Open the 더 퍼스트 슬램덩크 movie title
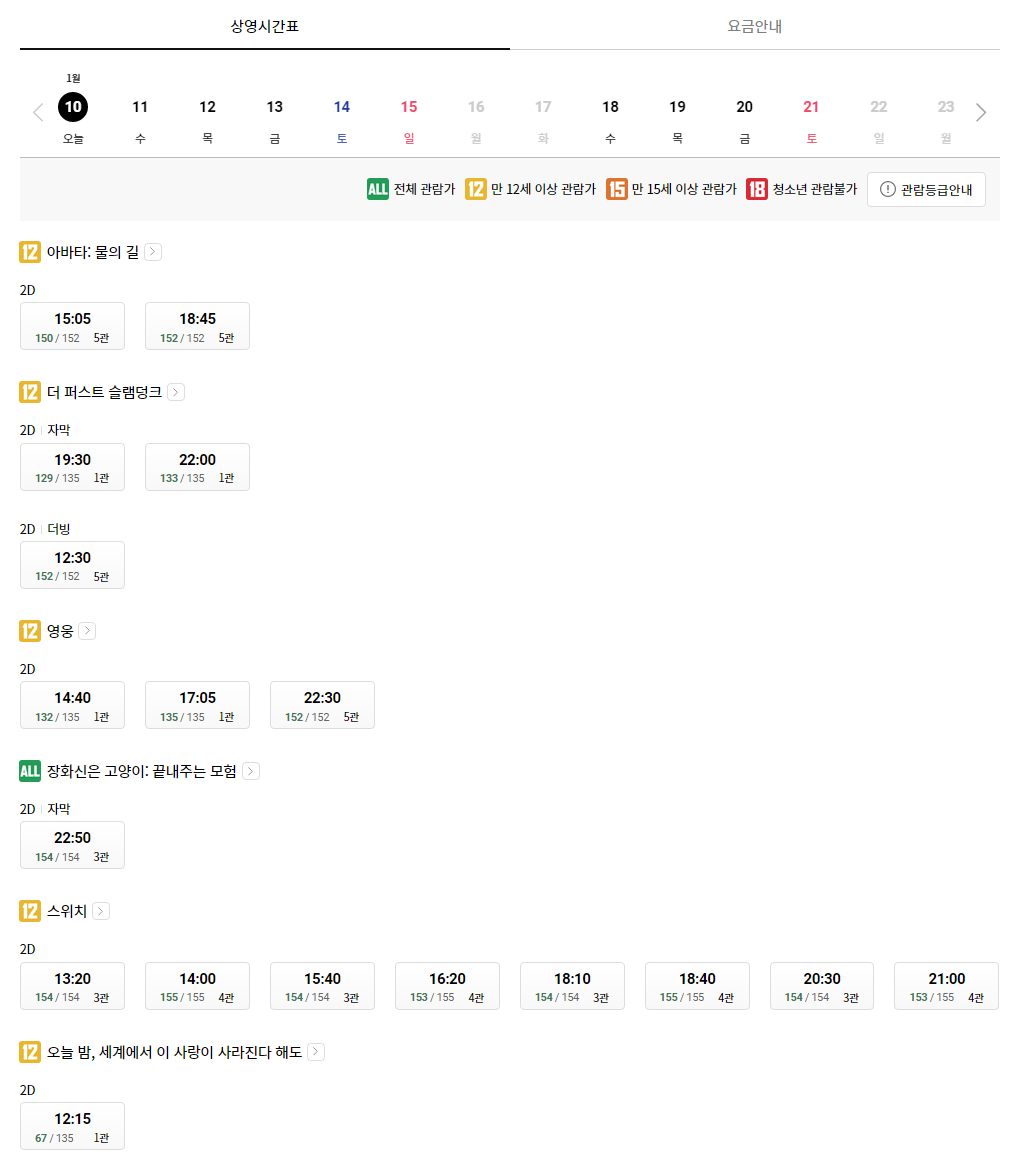 (104, 392)
